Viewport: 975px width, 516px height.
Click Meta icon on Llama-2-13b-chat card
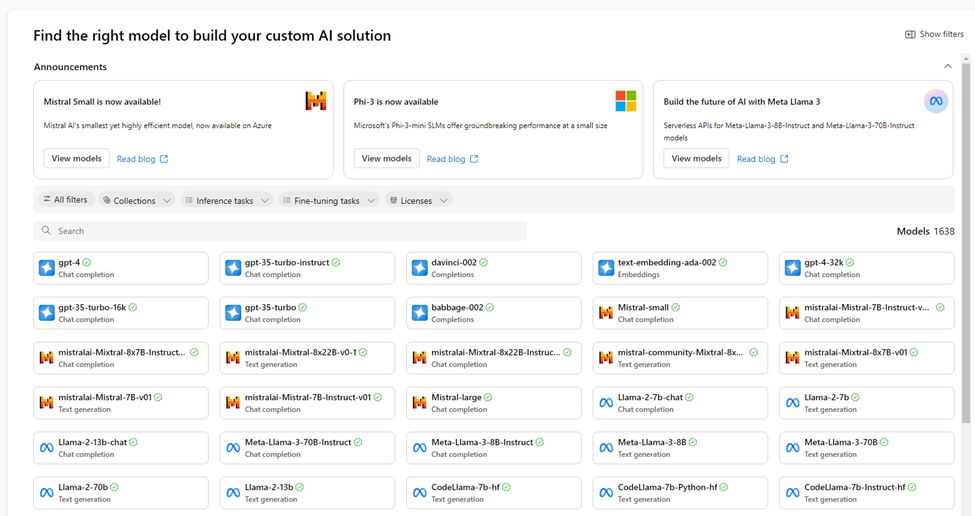click(47, 448)
